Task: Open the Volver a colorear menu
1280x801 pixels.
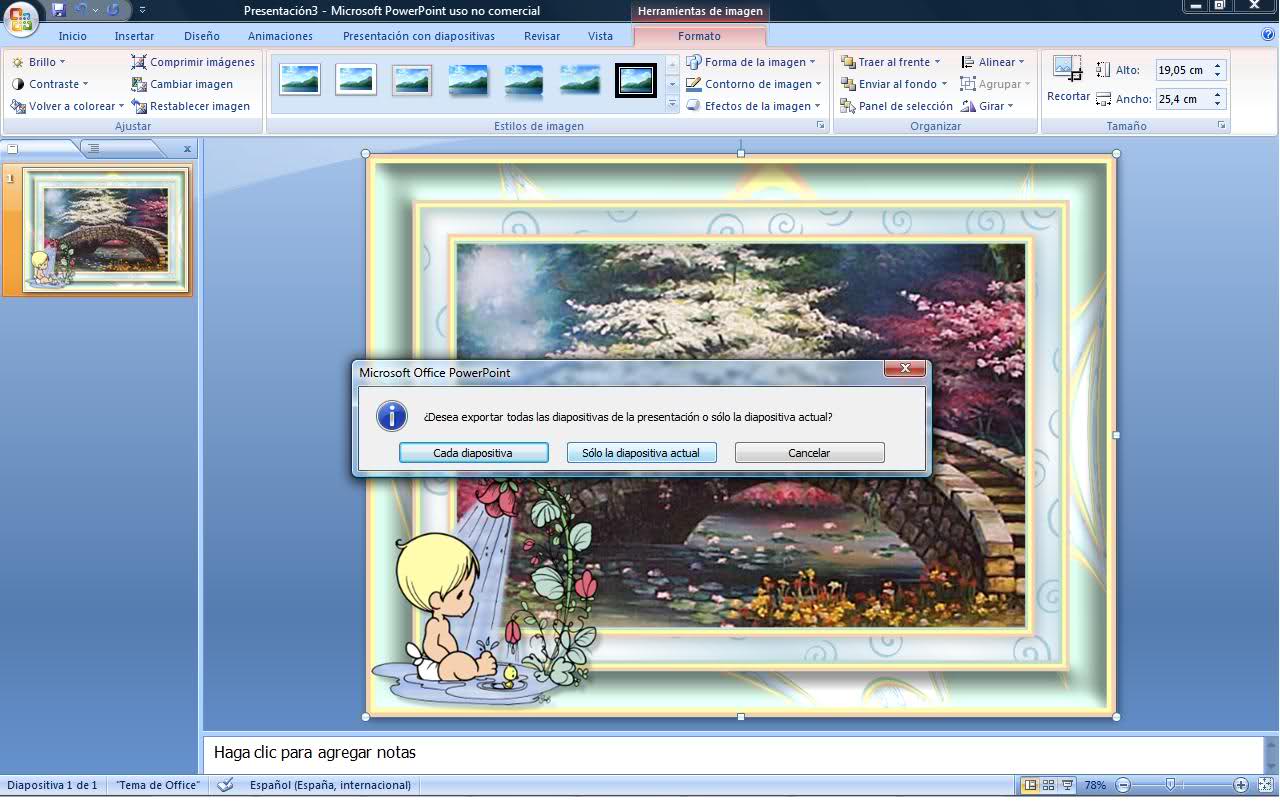Action: pos(67,106)
